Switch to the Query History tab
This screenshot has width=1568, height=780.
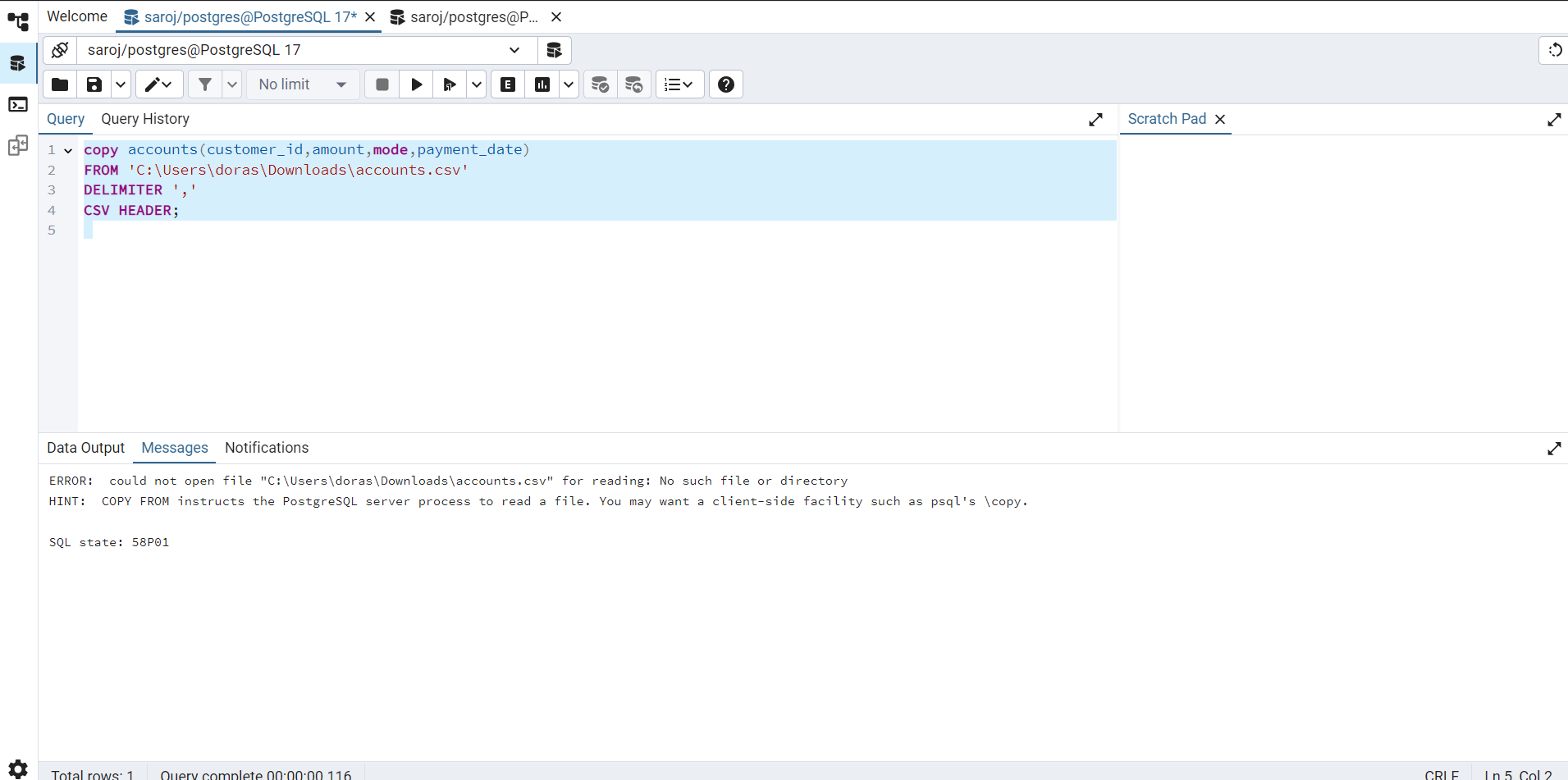[x=145, y=119]
